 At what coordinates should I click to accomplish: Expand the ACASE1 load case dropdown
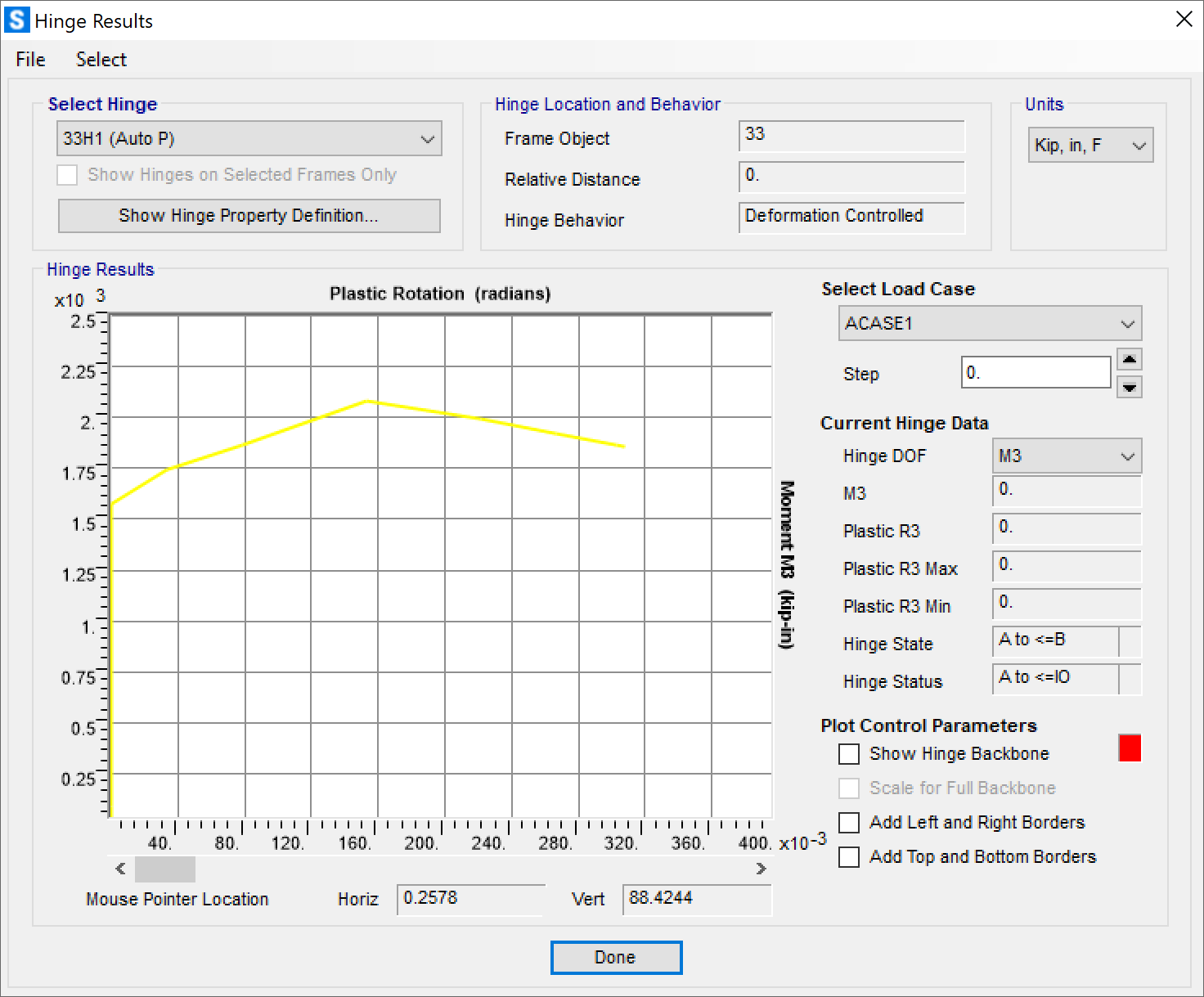[990, 324]
